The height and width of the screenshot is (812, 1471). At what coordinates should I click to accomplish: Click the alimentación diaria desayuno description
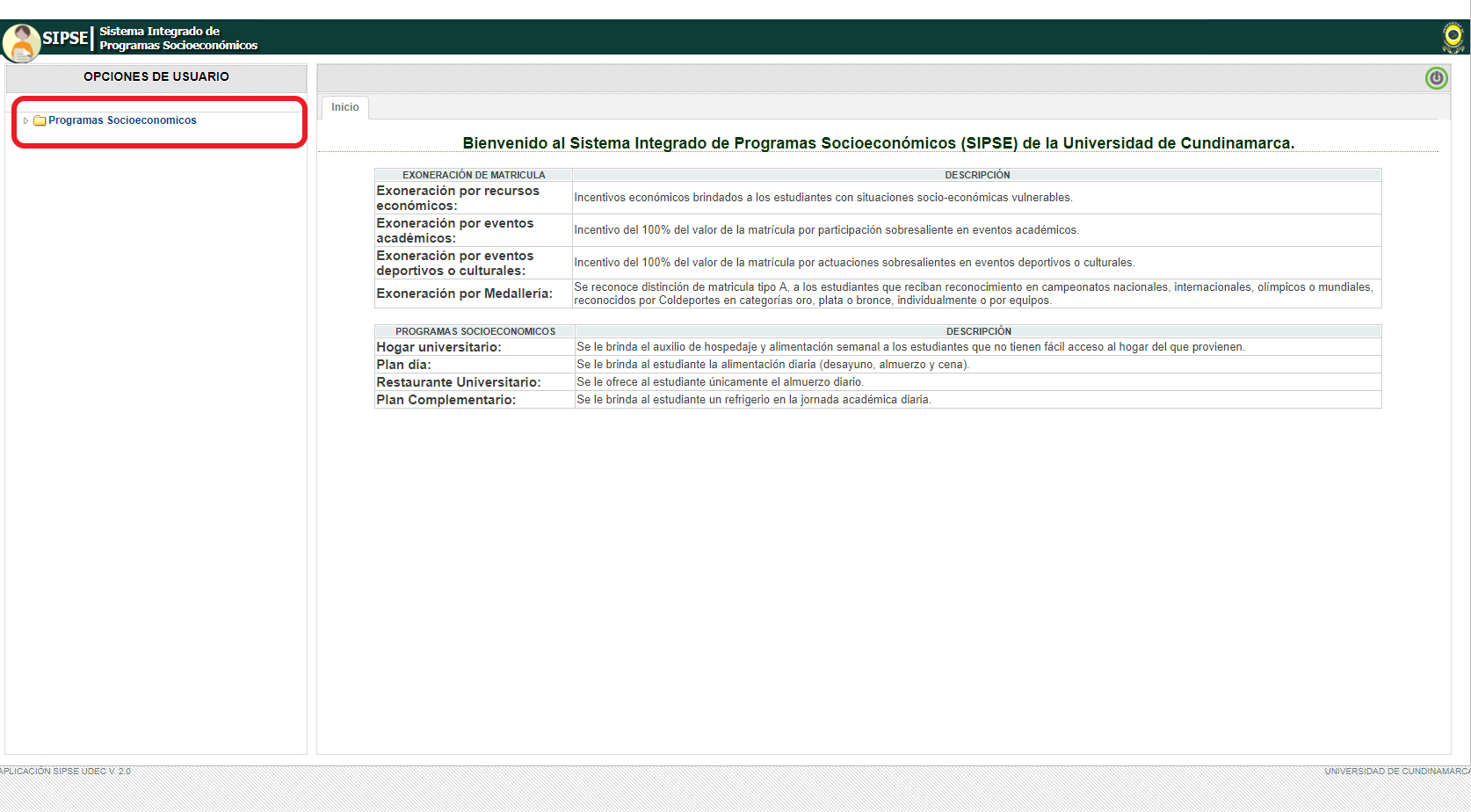coord(772,365)
